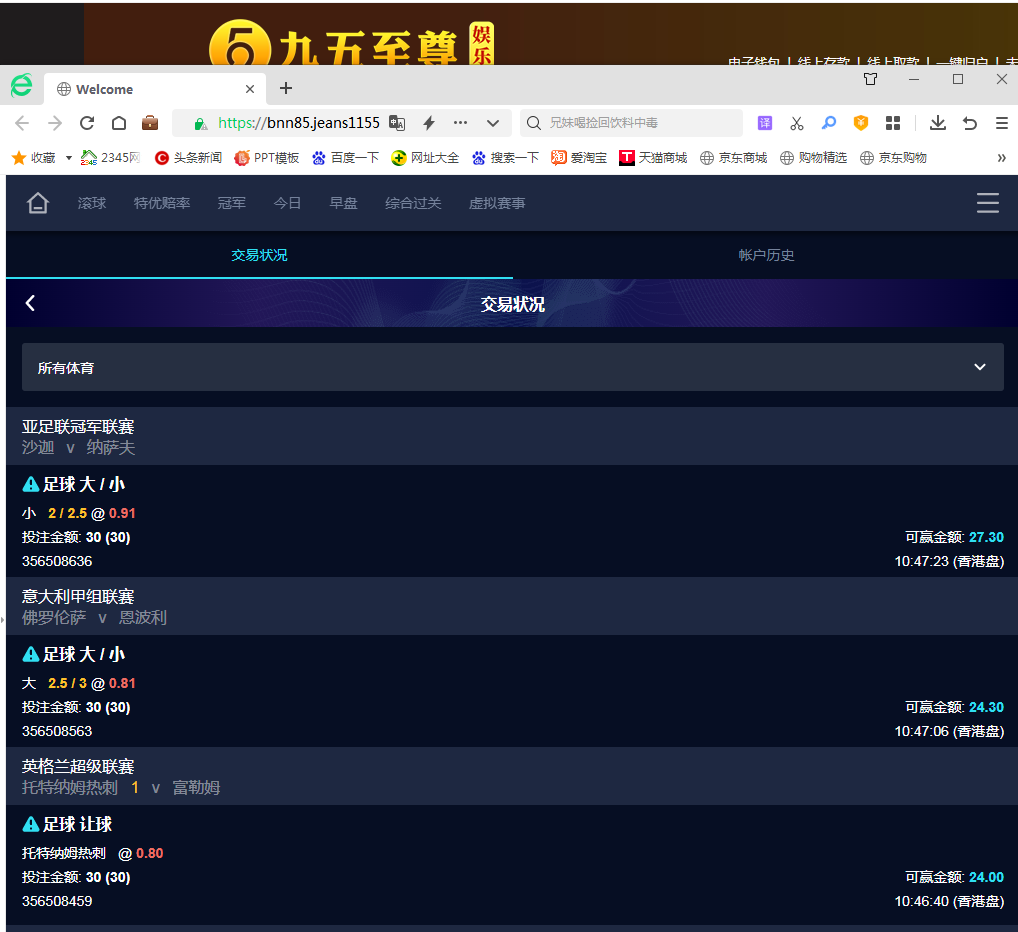1018x932 pixels.
Task: Open the apps grid icon
Action: [x=893, y=123]
